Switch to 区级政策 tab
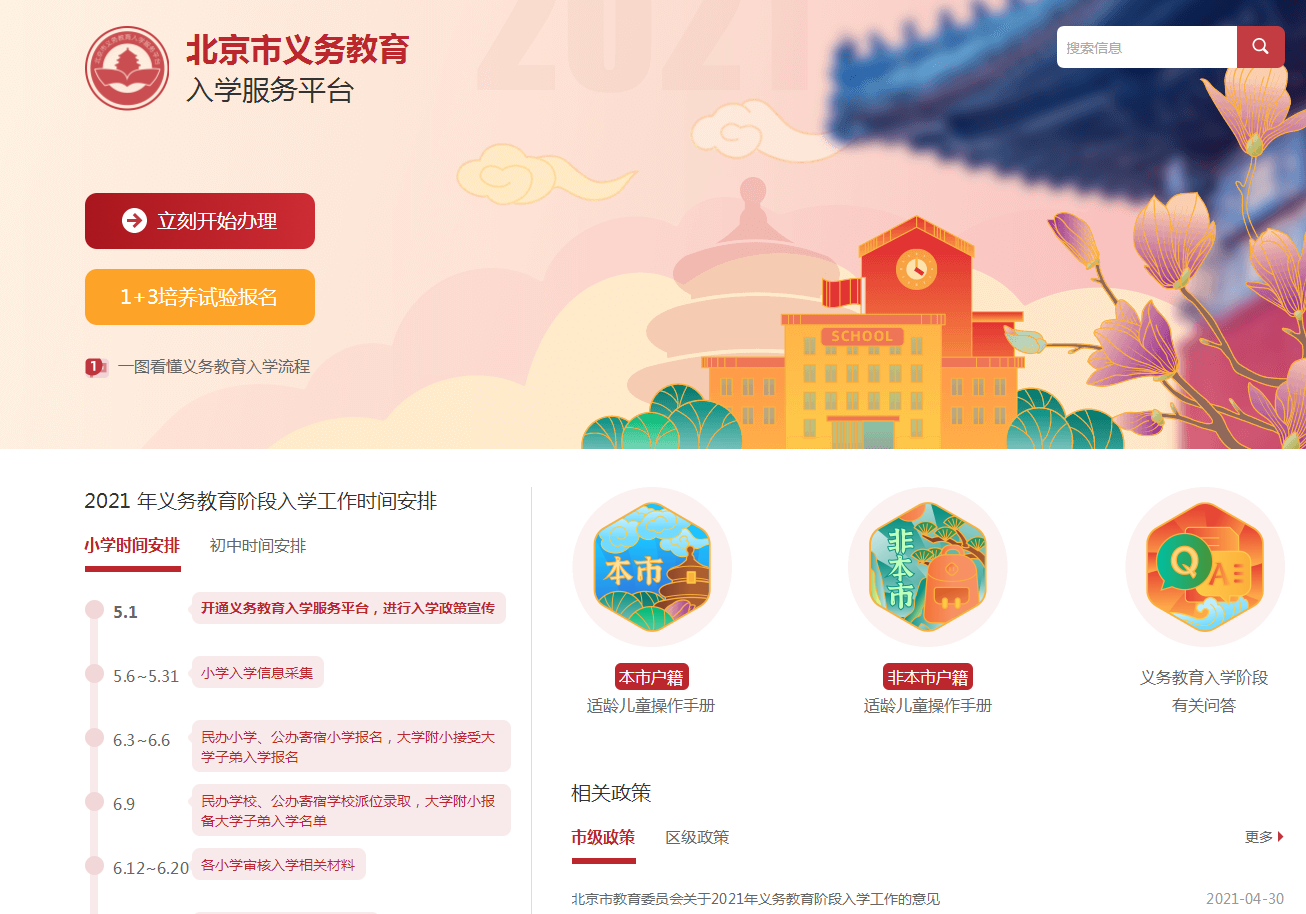The width and height of the screenshot is (1306, 914). tap(697, 837)
